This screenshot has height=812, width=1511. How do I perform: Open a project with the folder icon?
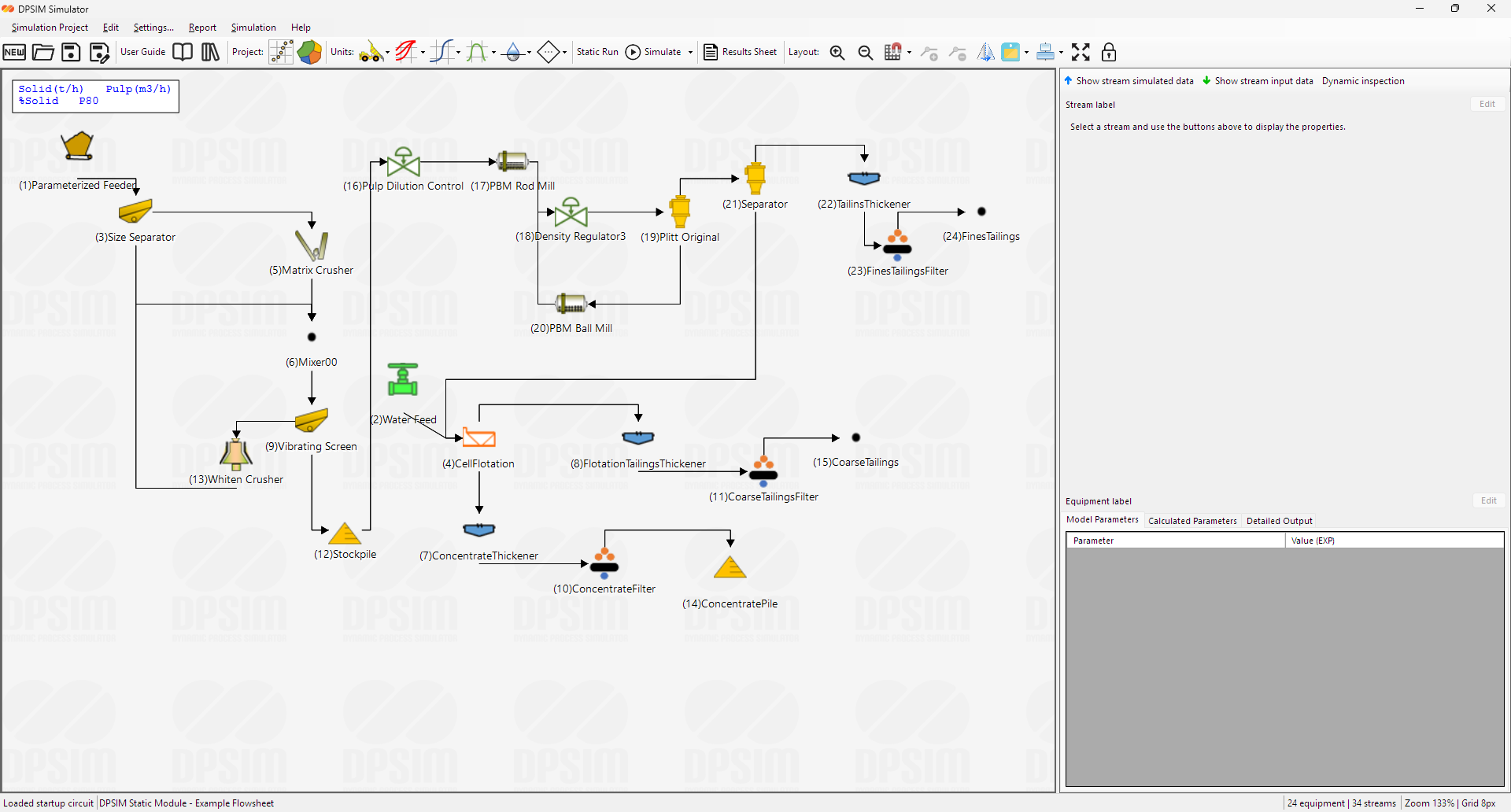tap(42, 53)
